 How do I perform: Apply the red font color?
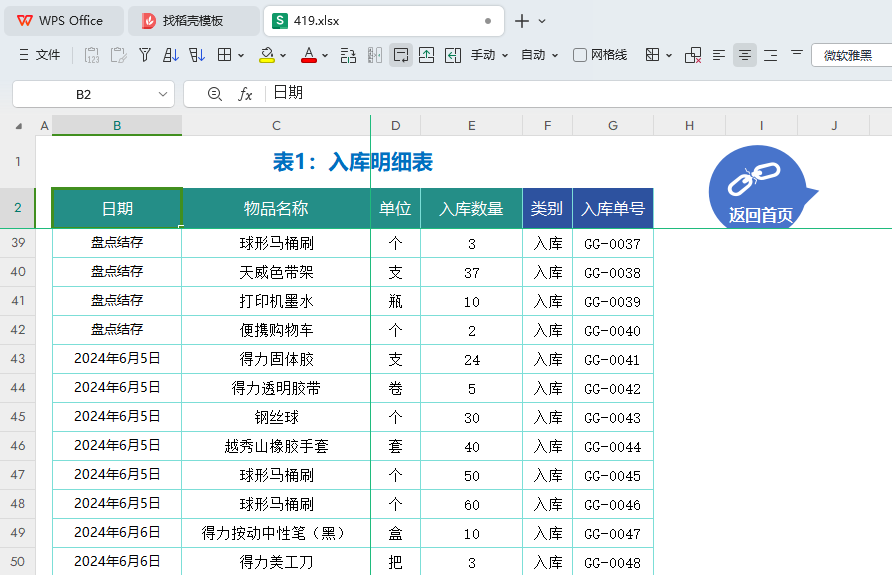(x=308, y=55)
